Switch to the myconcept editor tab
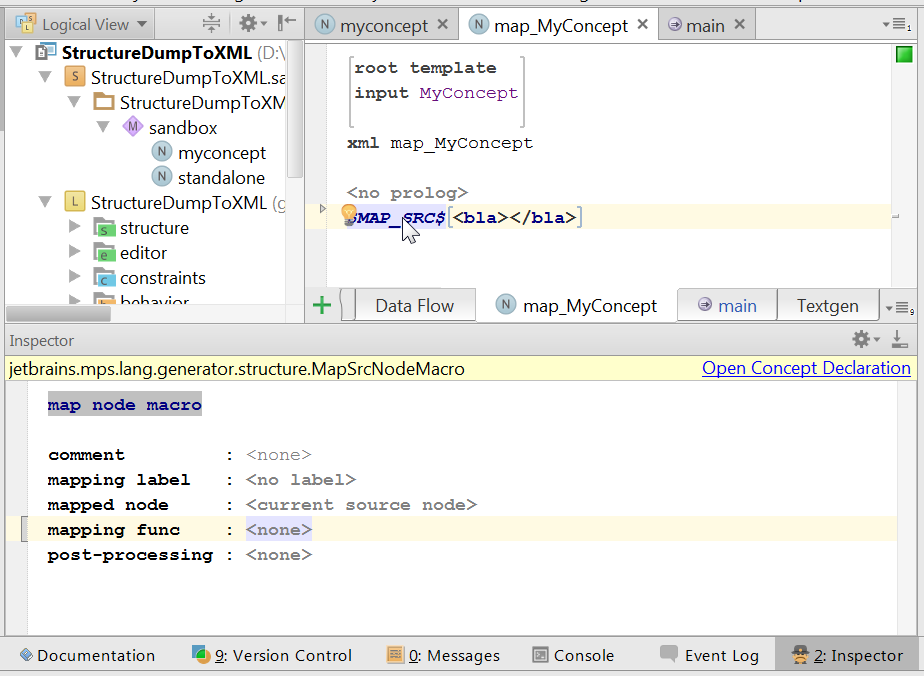The image size is (924, 676). point(382,26)
